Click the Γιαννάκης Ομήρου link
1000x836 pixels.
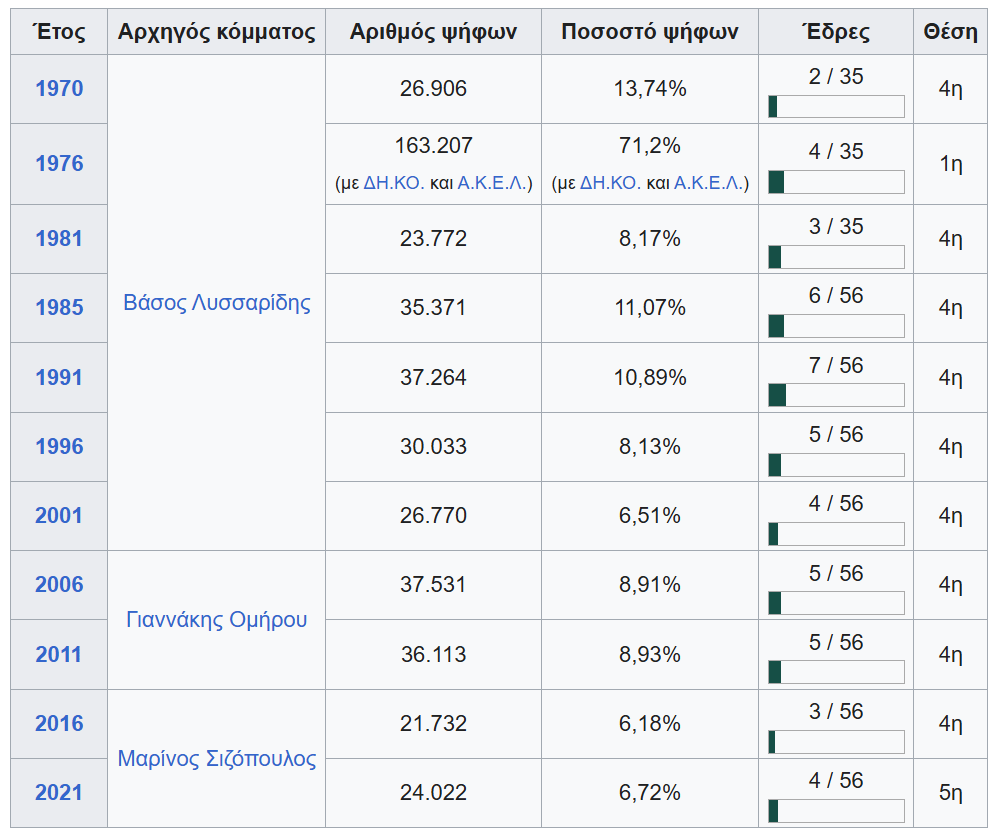coord(217,620)
